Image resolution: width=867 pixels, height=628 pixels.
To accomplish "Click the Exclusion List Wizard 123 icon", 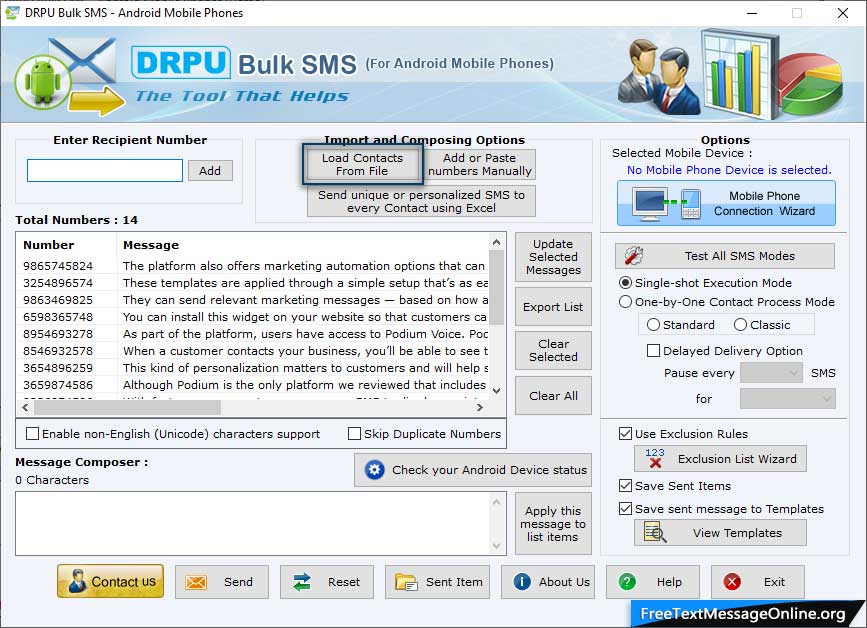I will coord(655,458).
